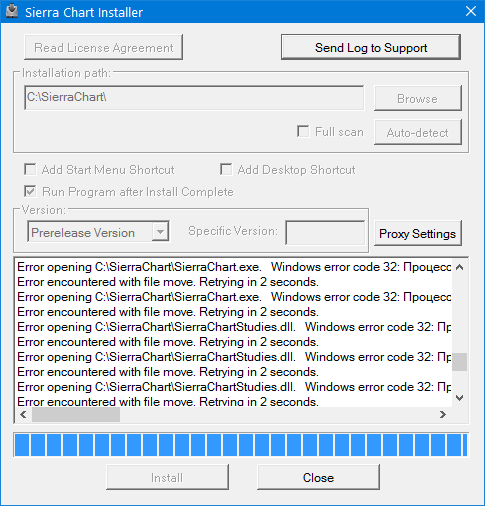The width and height of the screenshot is (485, 506).
Task: Click the "Specific Version:" label
Action: [233, 231]
